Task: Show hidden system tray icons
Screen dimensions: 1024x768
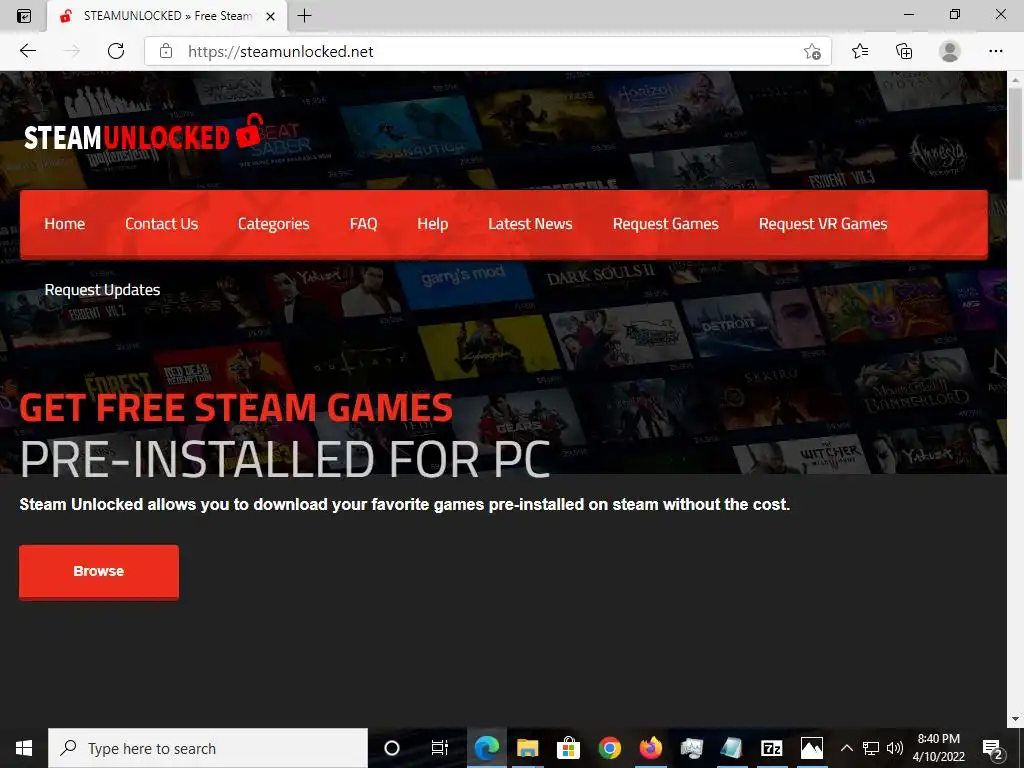Action: (846, 748)
